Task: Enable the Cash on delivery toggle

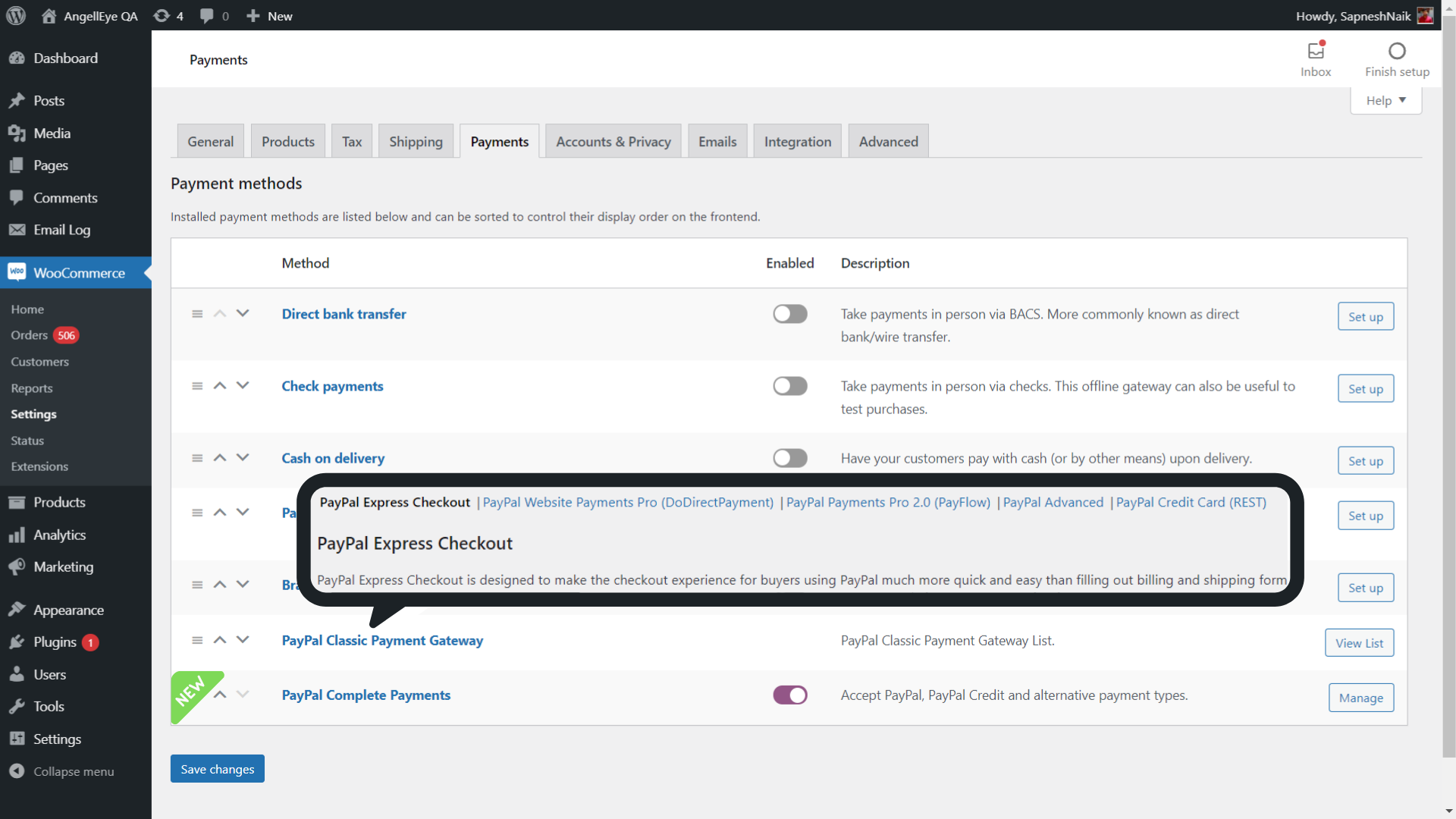Action: [x=790, y=458]
